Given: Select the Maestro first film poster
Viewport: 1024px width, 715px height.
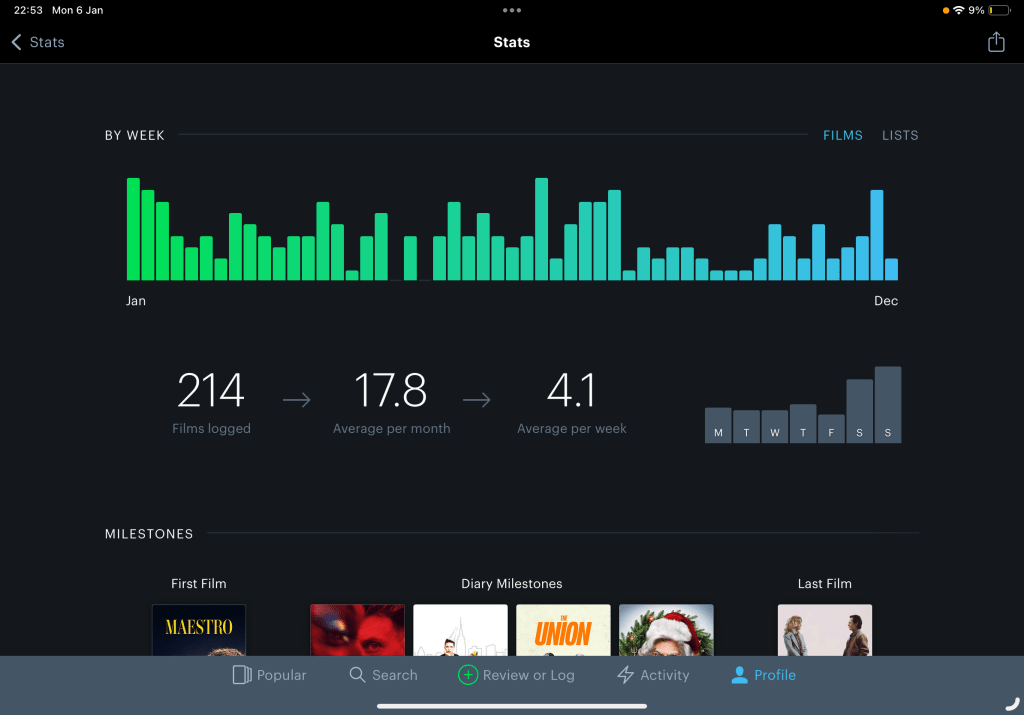Looking at the screenshot, I should 198,629.
